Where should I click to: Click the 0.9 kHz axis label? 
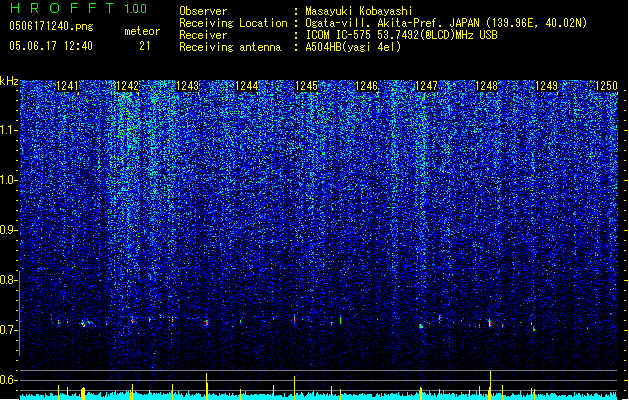(9, 230)
